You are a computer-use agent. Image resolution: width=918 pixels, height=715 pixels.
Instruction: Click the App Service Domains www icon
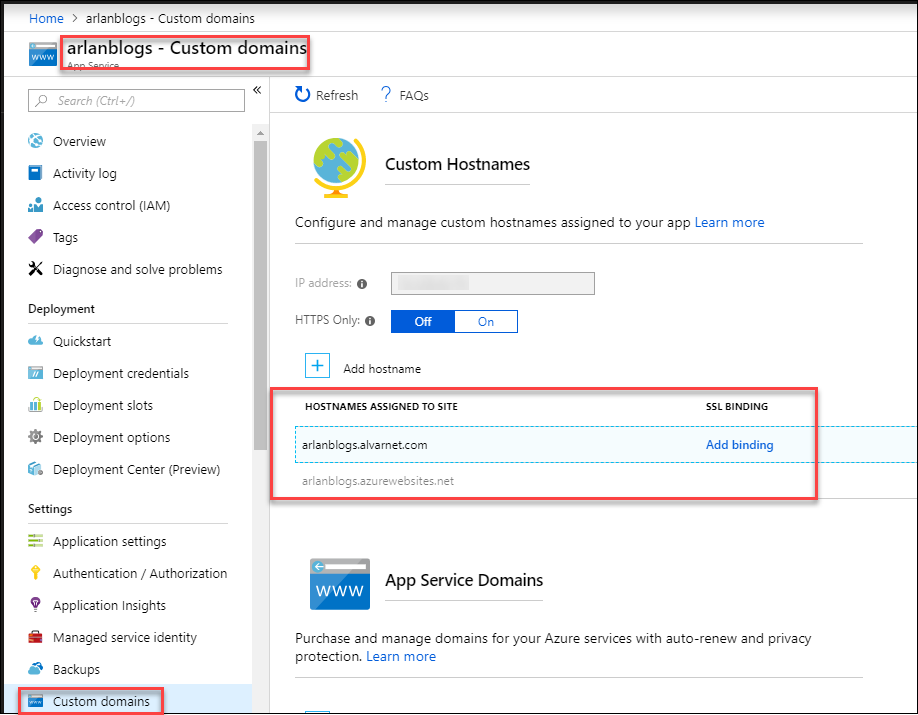pos(340,584)
